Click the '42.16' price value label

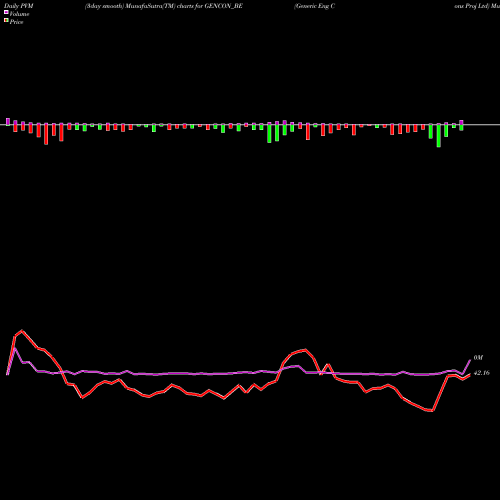click(x=482, y=373)
